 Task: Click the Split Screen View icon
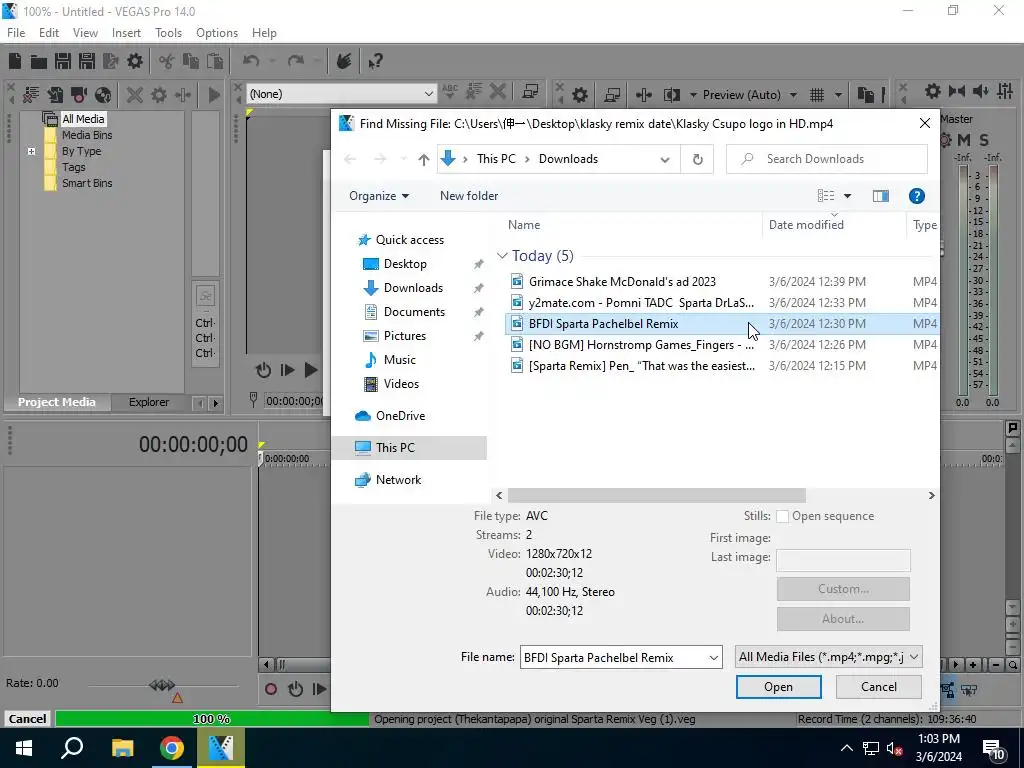671,95
